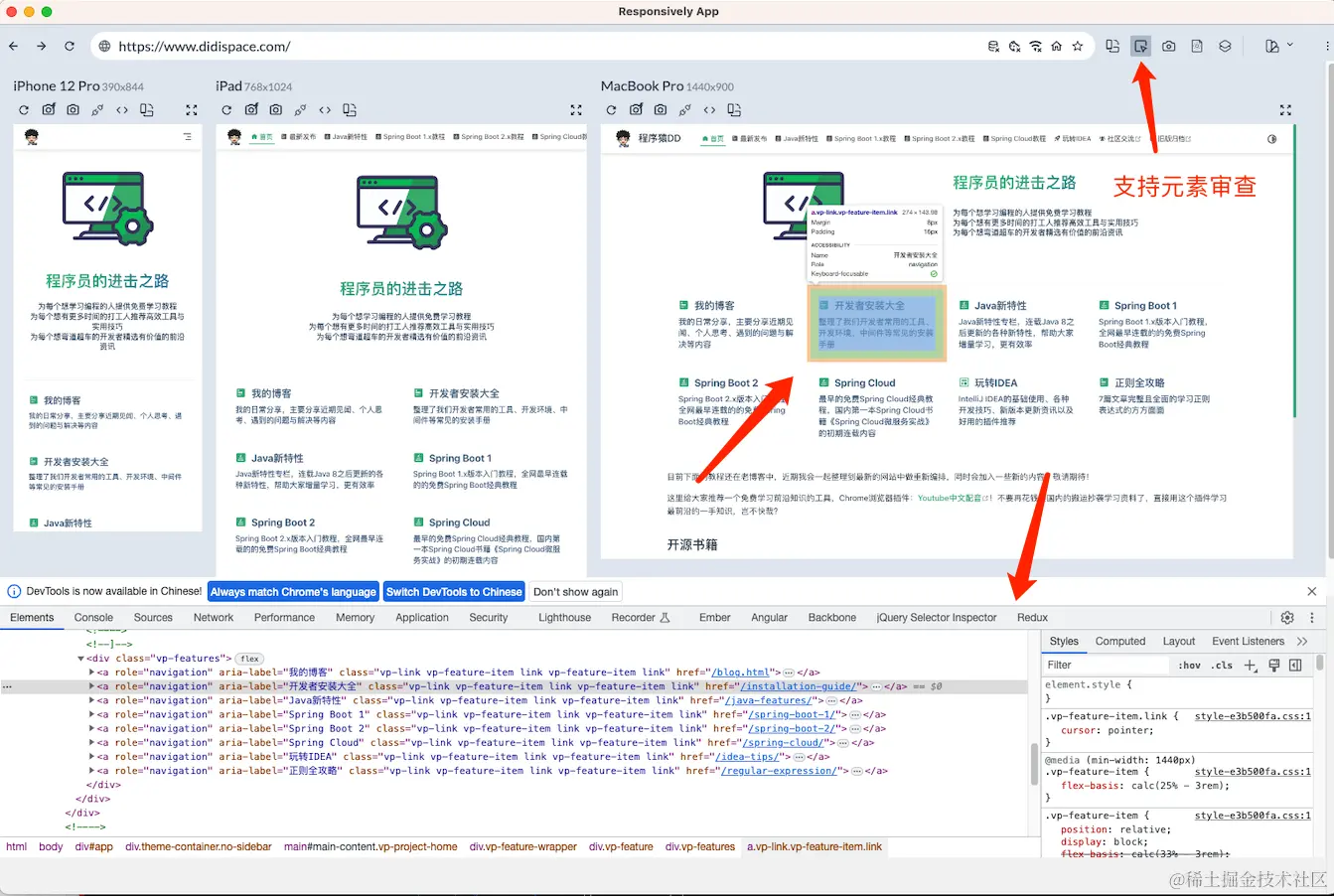Go forward with the forward arrow
The width and height of the screenshot is (1334, 896).
[41, 46]
